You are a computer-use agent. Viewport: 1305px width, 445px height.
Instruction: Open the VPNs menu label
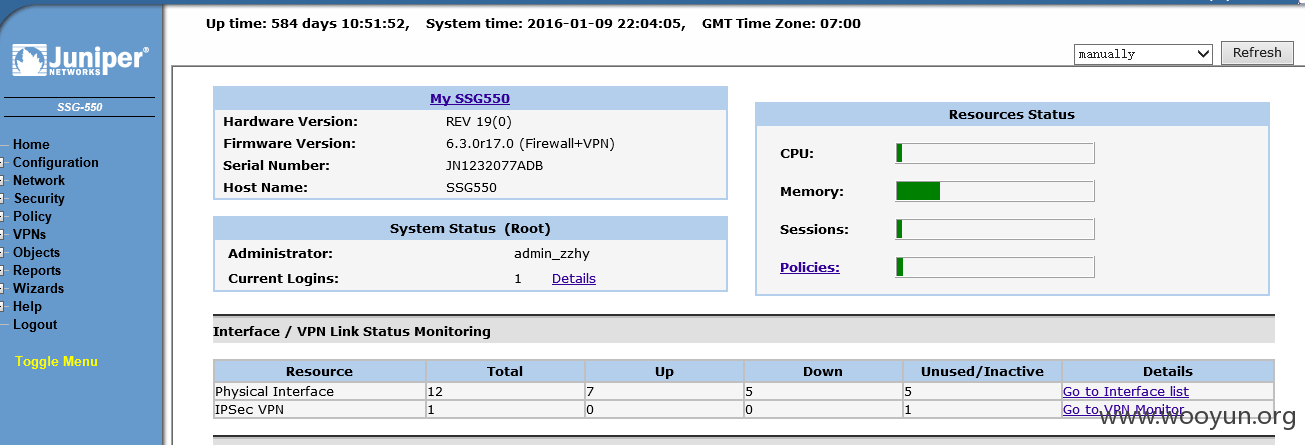[x=29, y=234]
